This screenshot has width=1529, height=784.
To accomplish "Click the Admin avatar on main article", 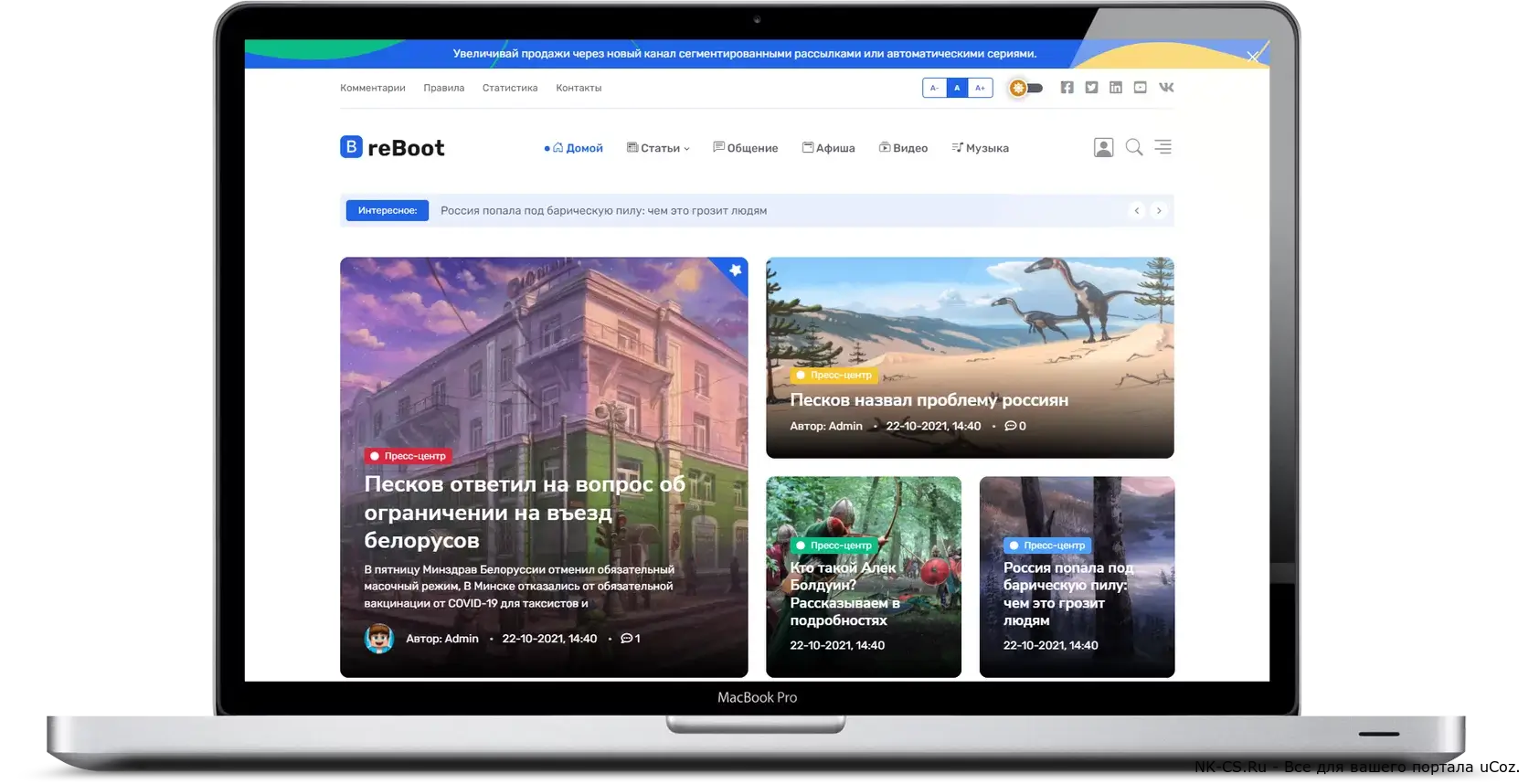I will [379, 638].
